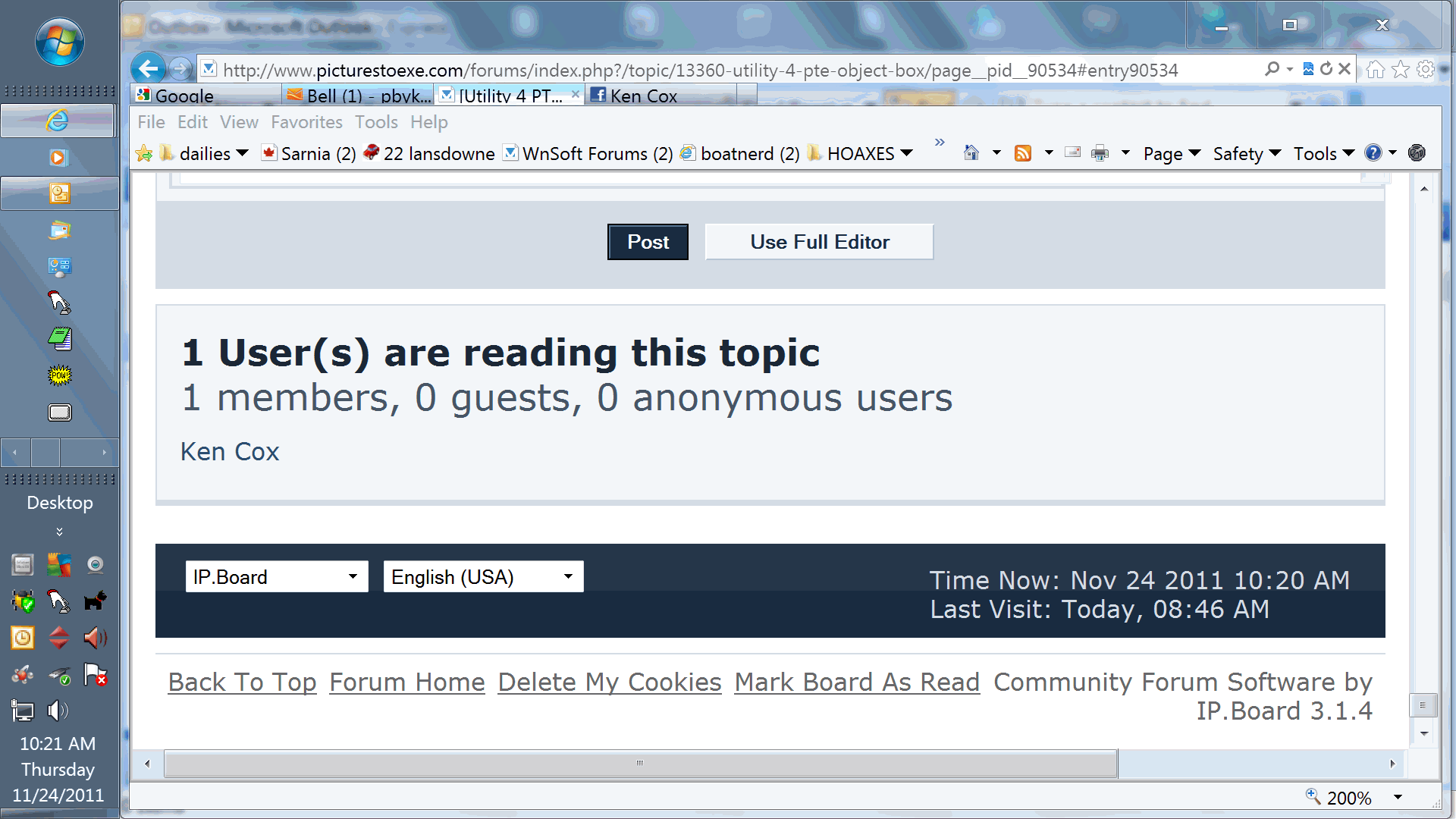Open RSS feeds icon in command bar
This screenshot has height=819, width=1456.
(1023, 153)
